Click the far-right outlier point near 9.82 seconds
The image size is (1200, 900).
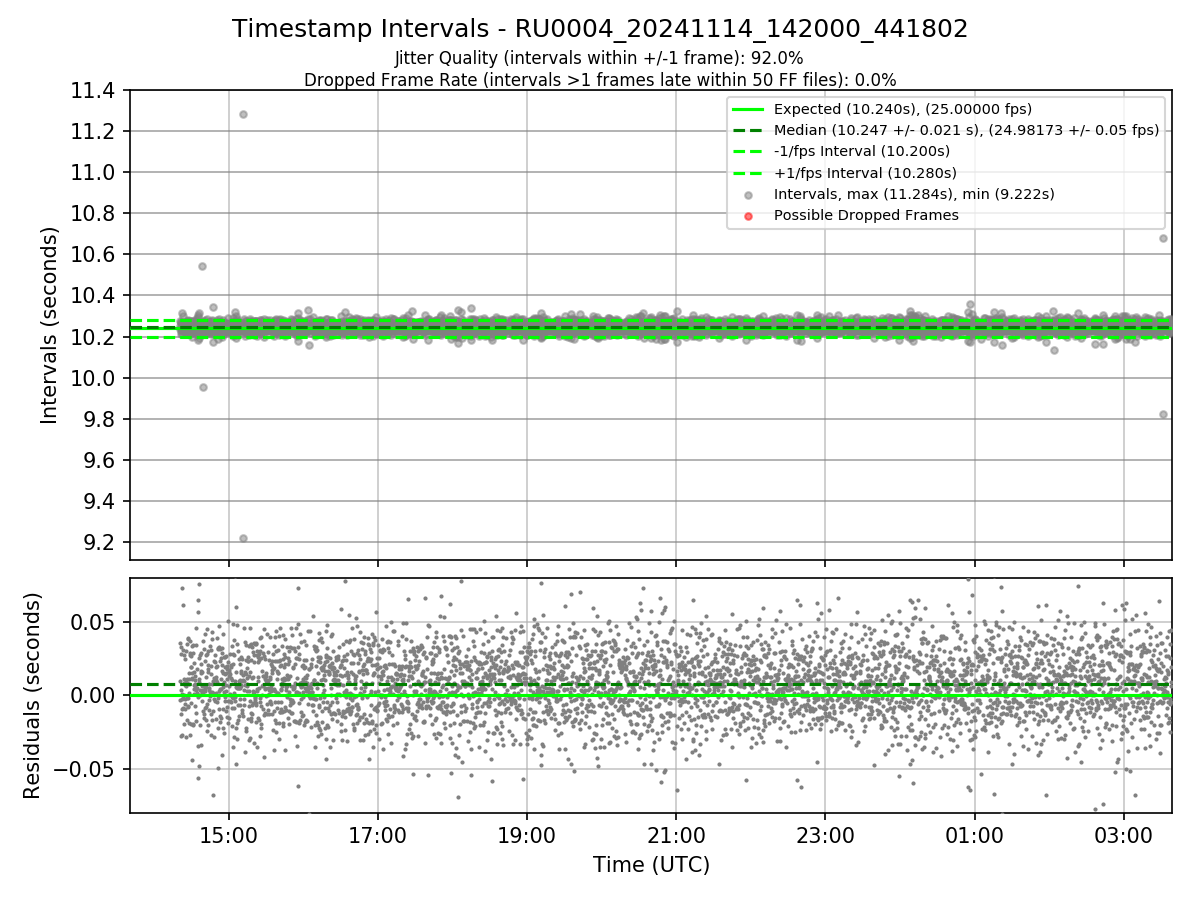(1163, 414)
